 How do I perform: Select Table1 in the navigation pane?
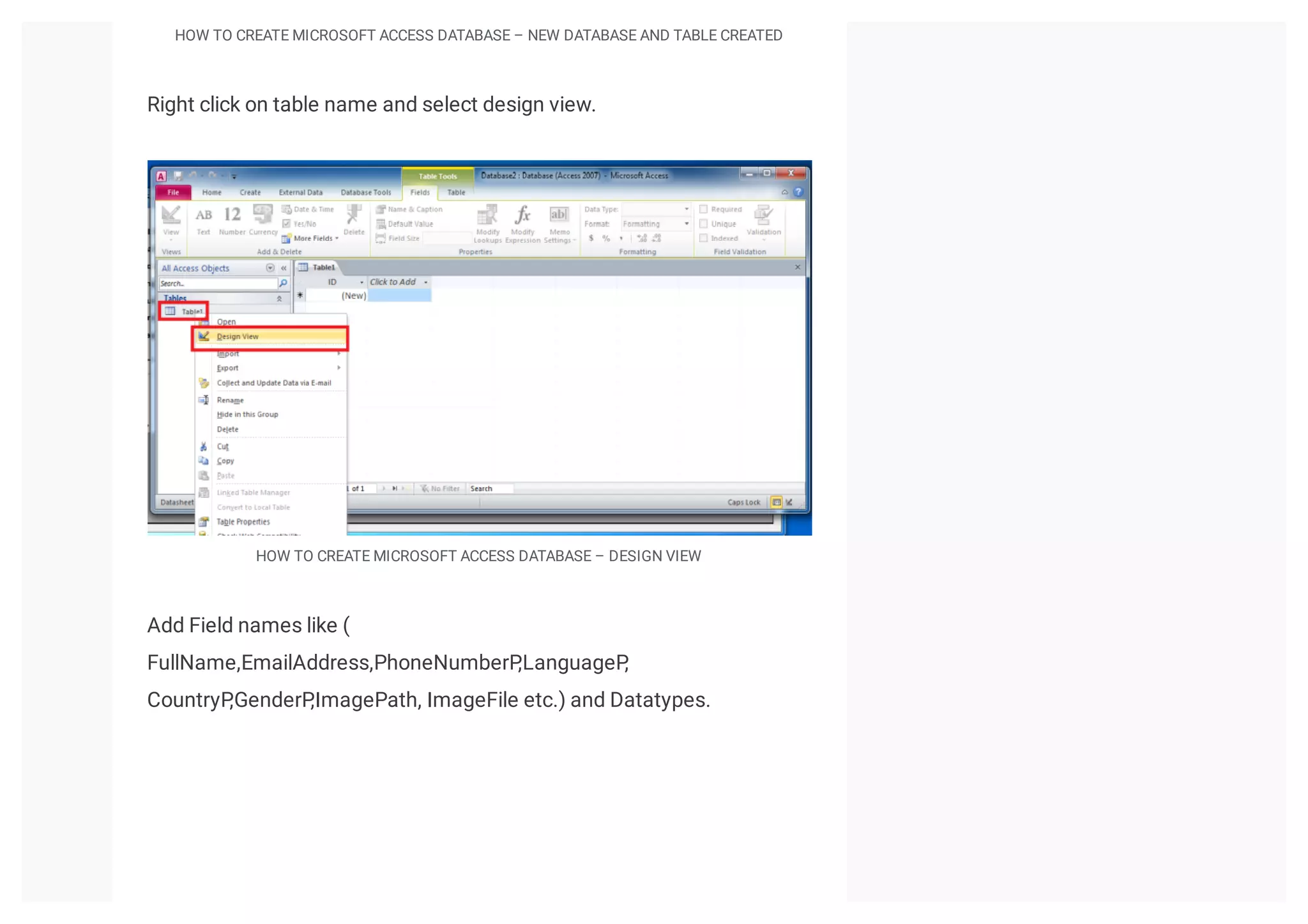coord(183,312)
